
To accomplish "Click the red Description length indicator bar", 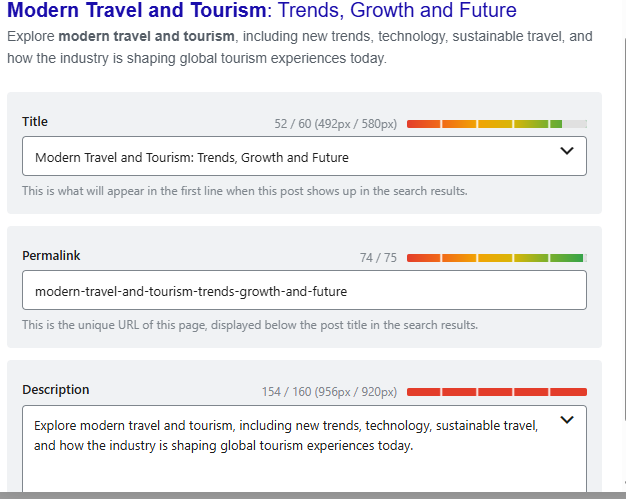I will click(x=497, y=392).
